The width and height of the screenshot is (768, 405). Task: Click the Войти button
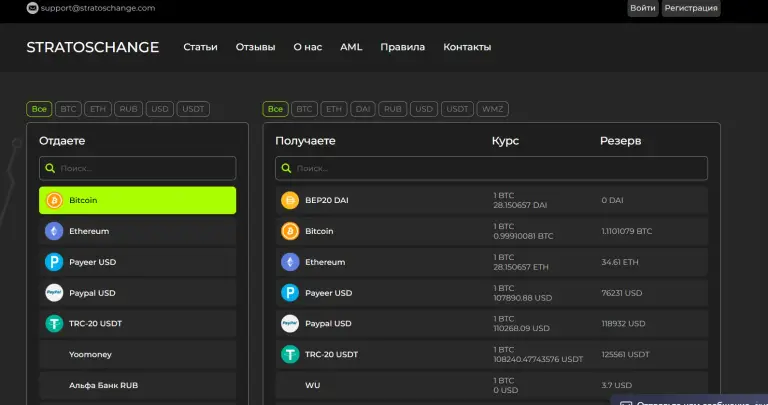[643, 8]
